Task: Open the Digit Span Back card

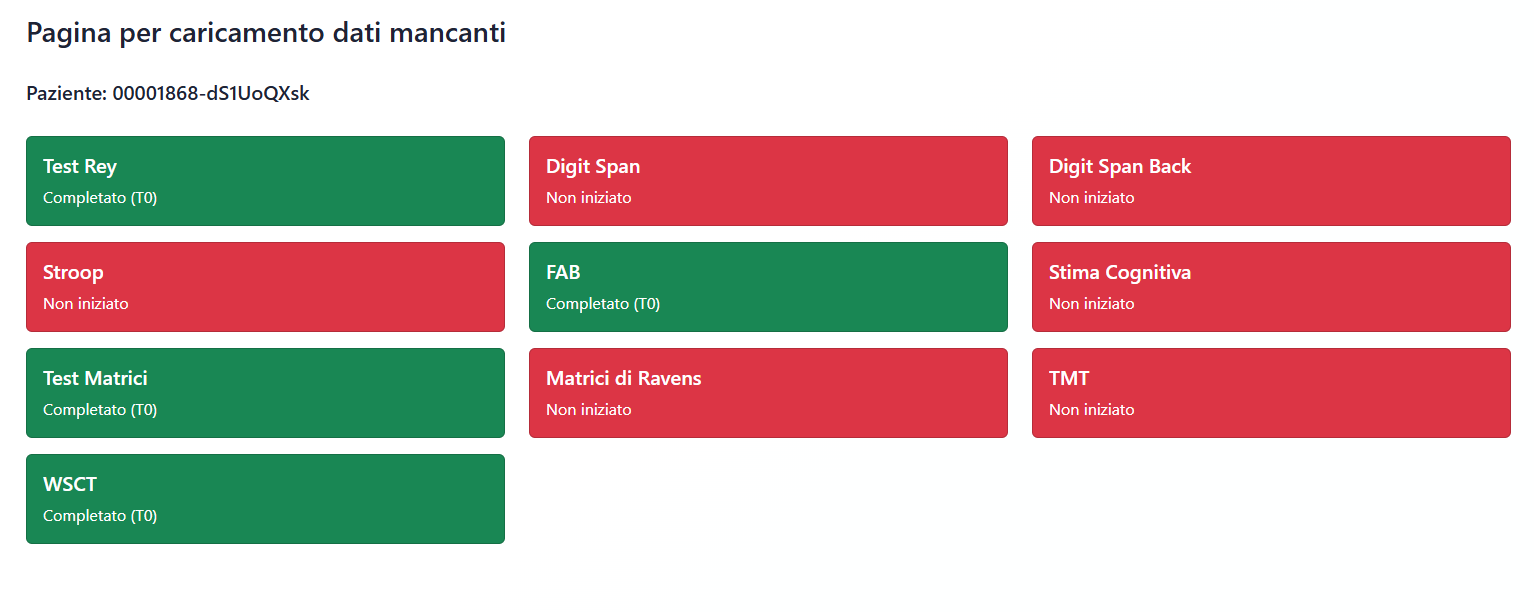Action: 1271,180
